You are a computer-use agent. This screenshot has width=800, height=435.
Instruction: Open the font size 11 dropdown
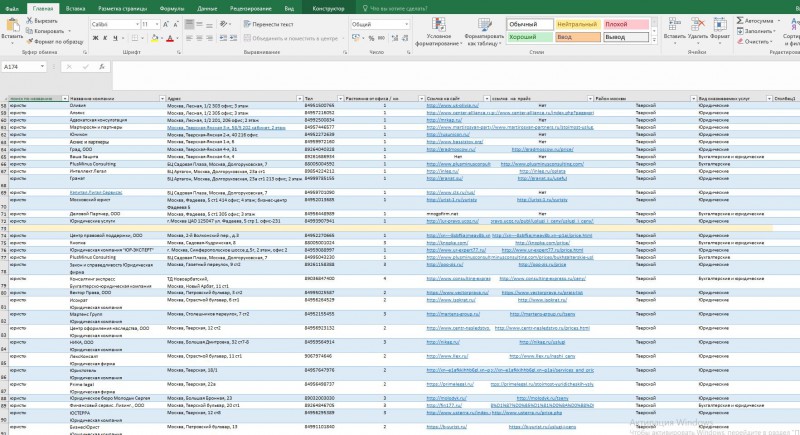157,24
